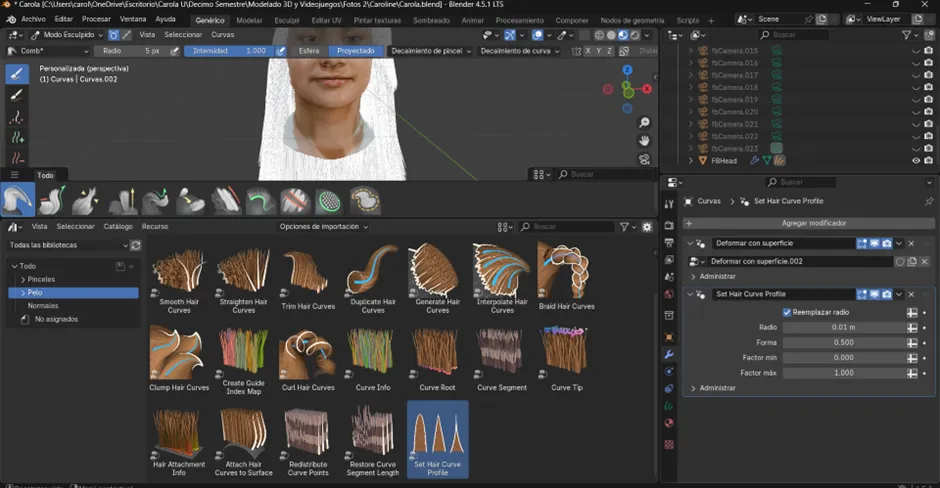Open the Archivo menu
Image resolution: width=940 pixels, height=488 pixels.
tap(33, 19)
